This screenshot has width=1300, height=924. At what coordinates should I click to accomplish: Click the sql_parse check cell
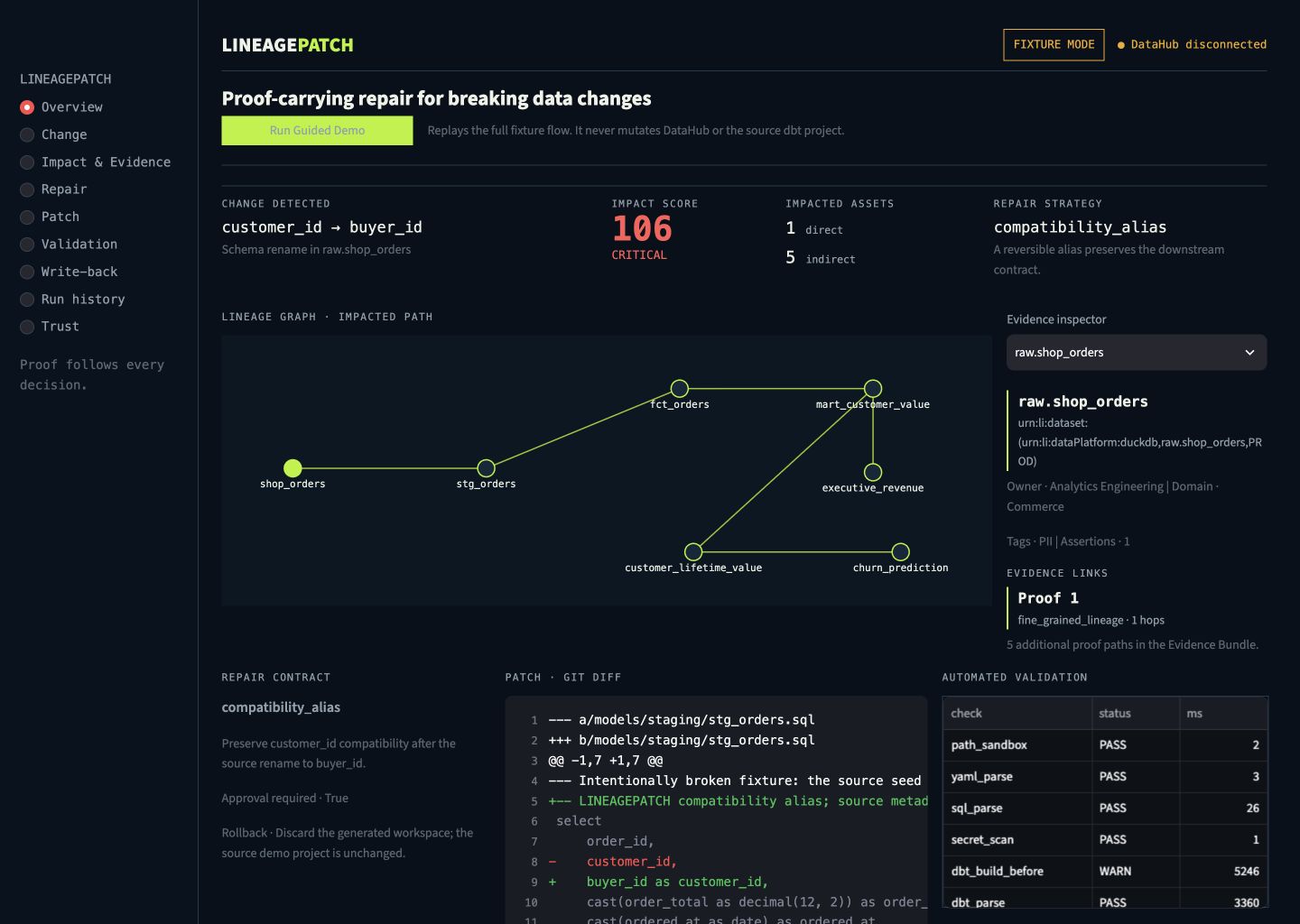tap(1017, 808)
